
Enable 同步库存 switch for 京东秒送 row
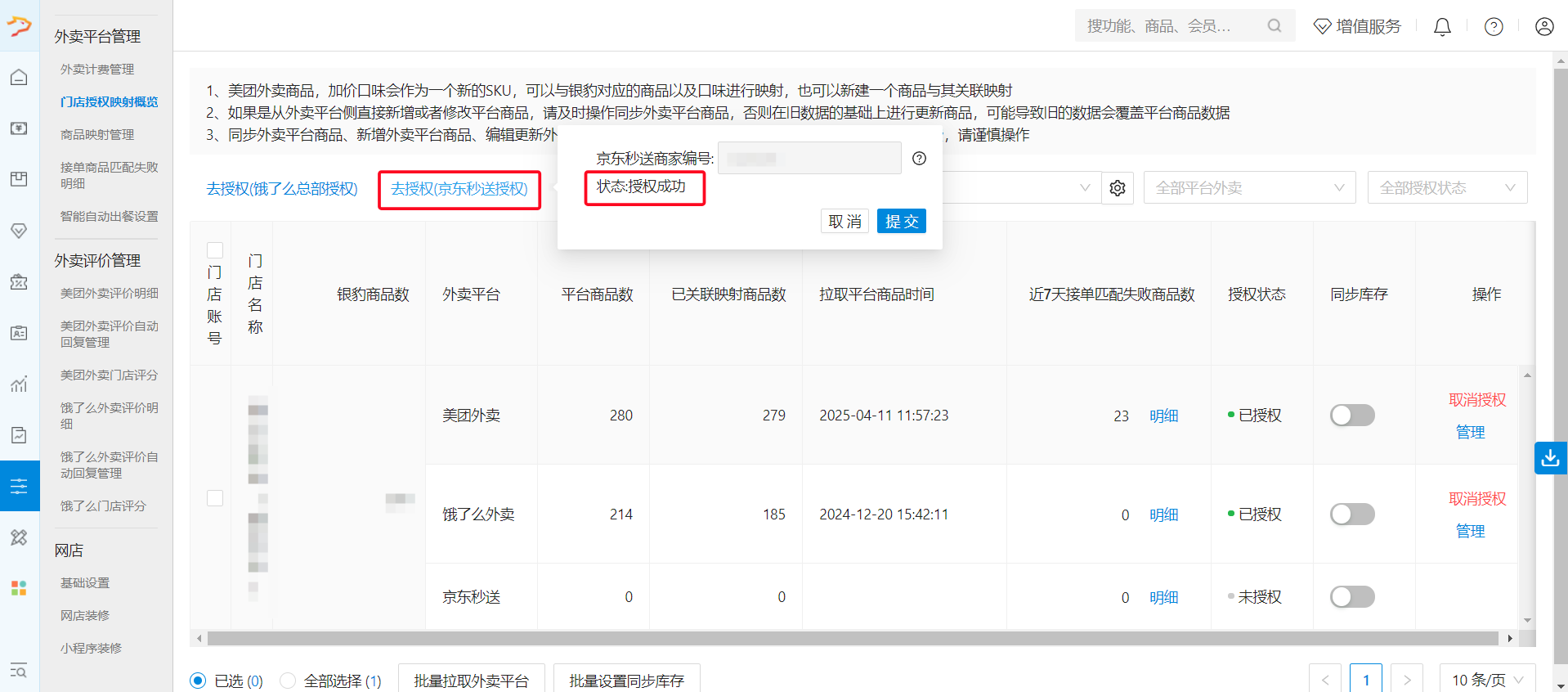(1351, 597)
